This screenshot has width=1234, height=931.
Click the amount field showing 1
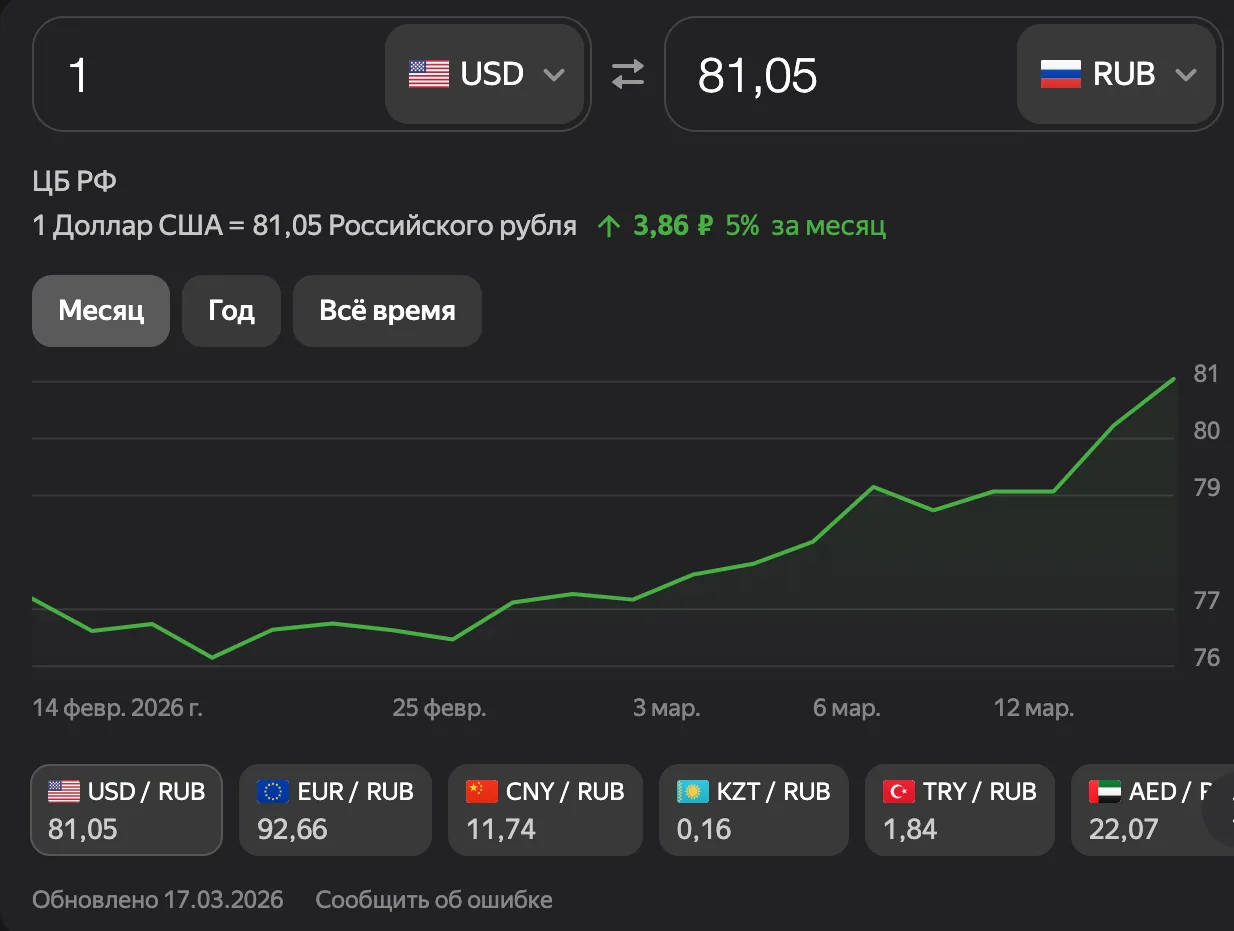209,74
